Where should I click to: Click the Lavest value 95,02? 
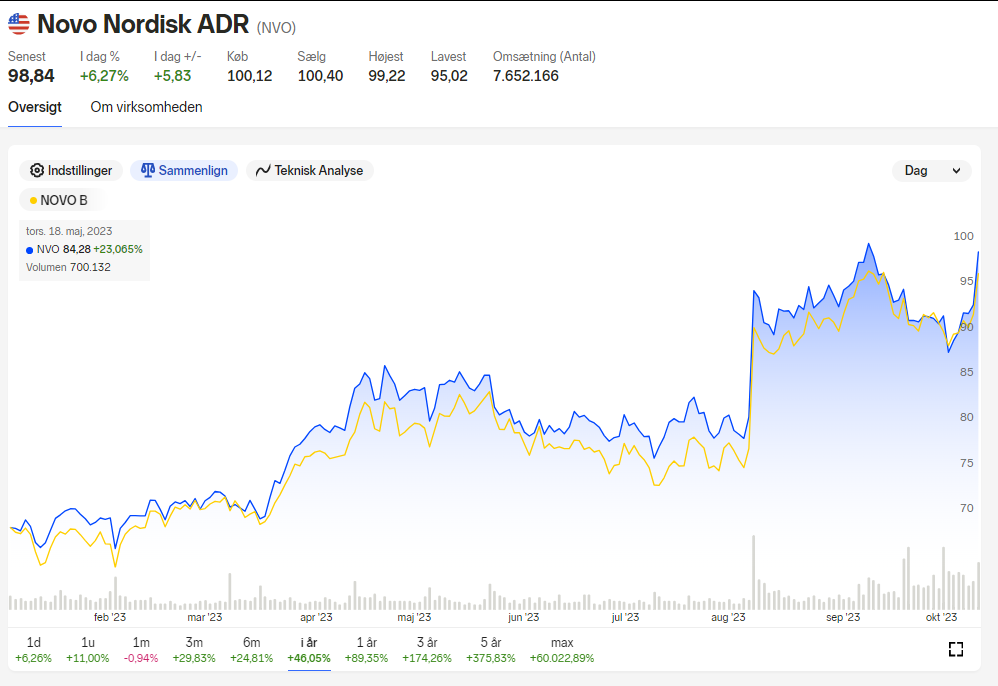(449, 76)
